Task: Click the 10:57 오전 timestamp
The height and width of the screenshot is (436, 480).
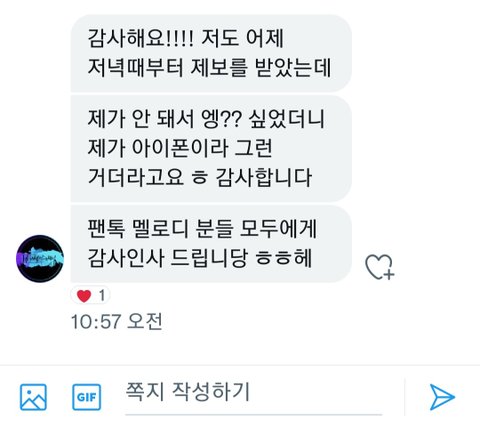Action: [117, 321]
